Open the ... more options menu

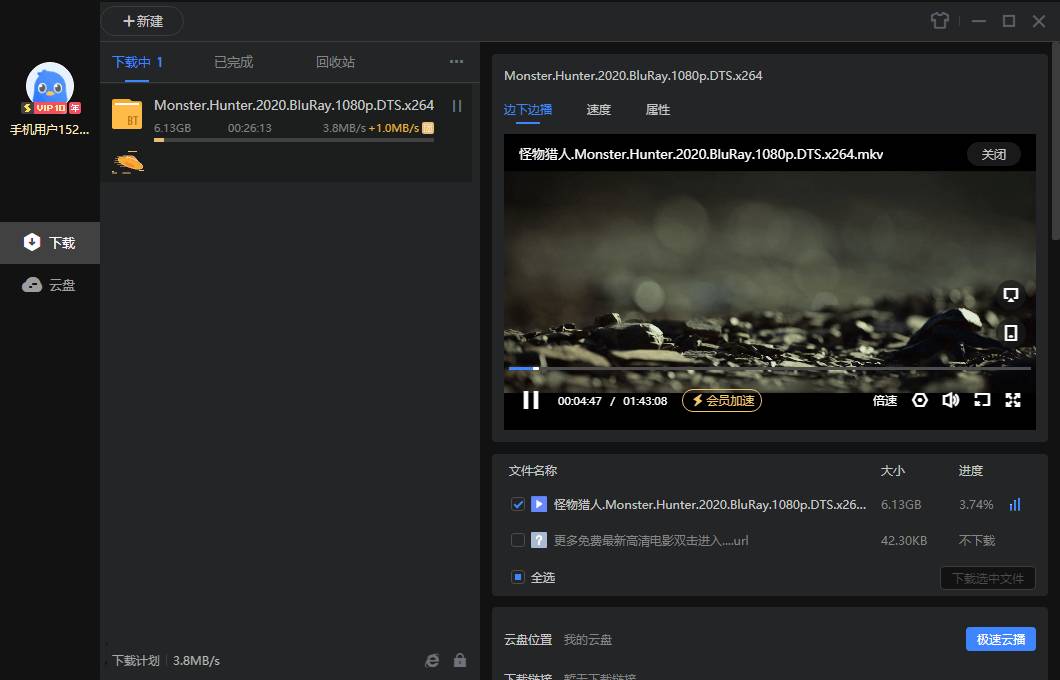click(x=456, y=61)
